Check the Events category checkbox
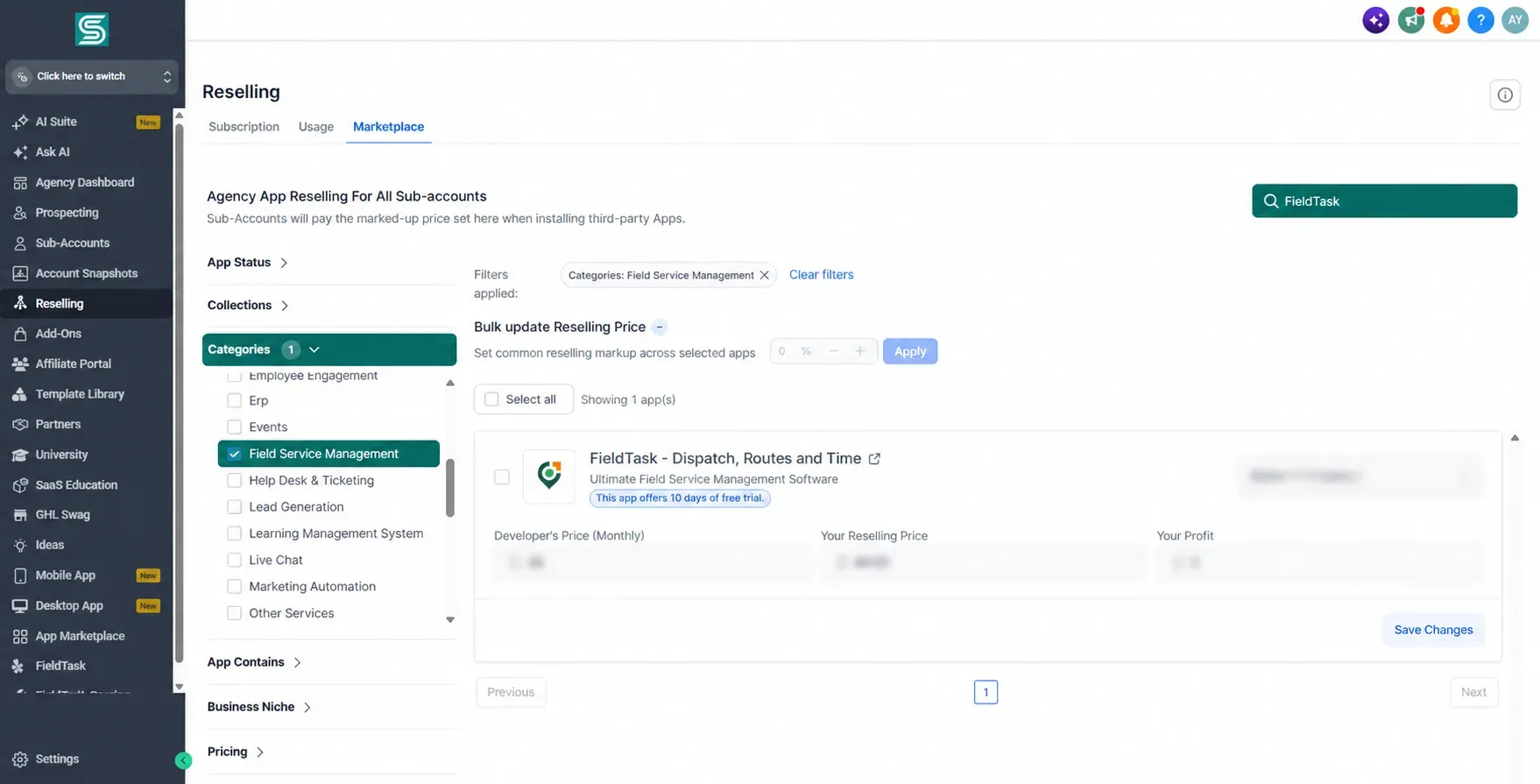Screen dimensions: 1540x784 [234, 427]
